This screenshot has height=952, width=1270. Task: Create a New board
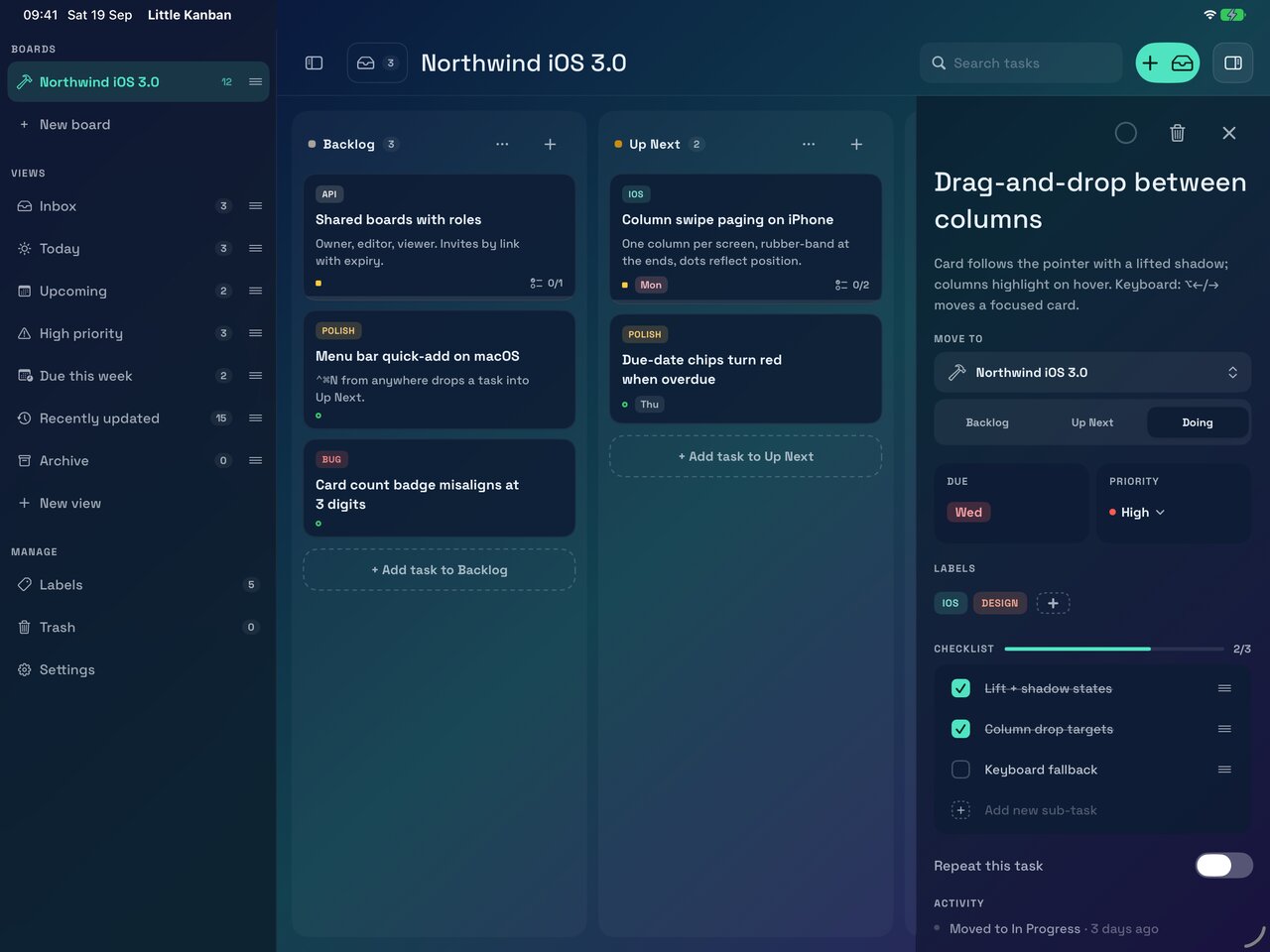click(138, 125)
